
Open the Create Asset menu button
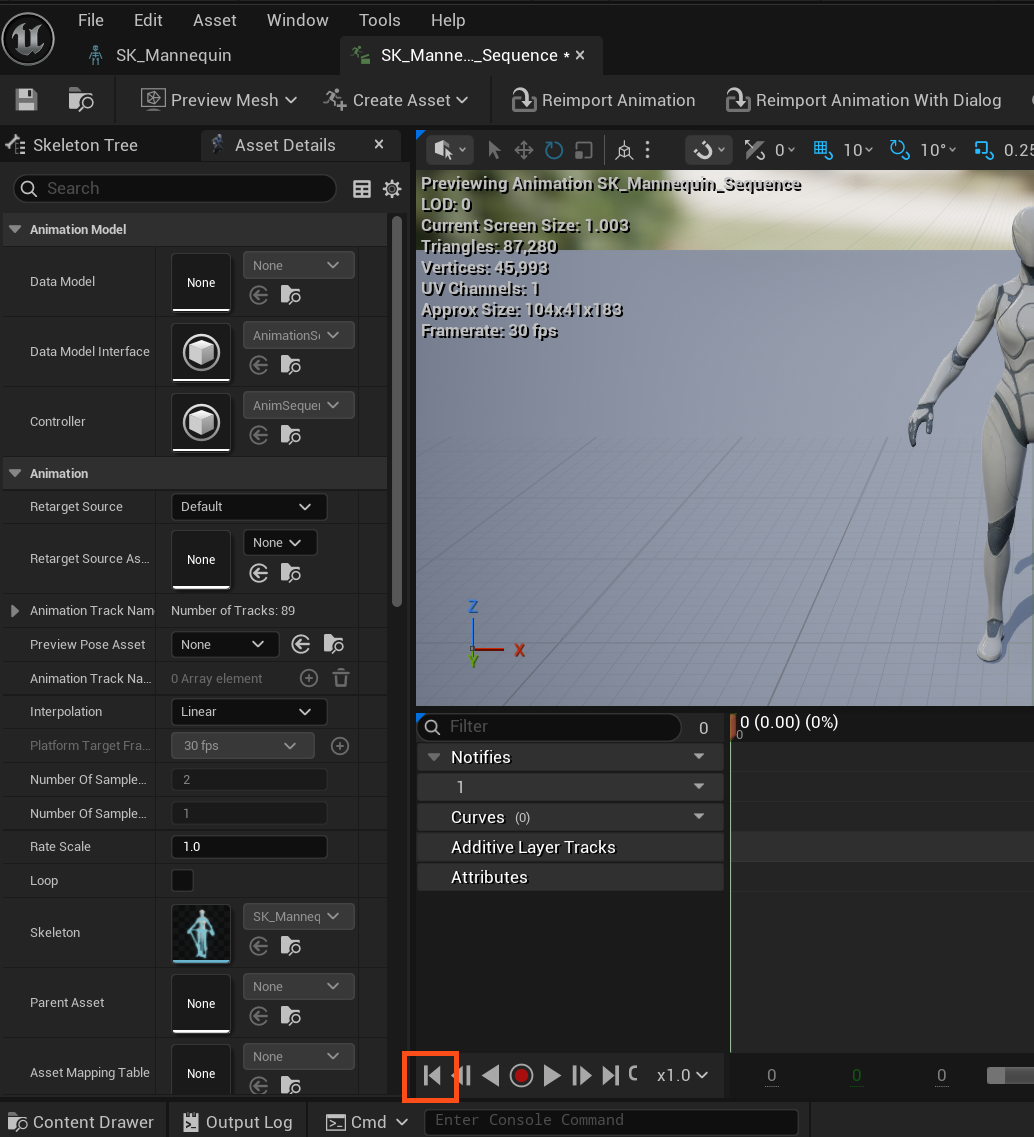coord(396,100)
